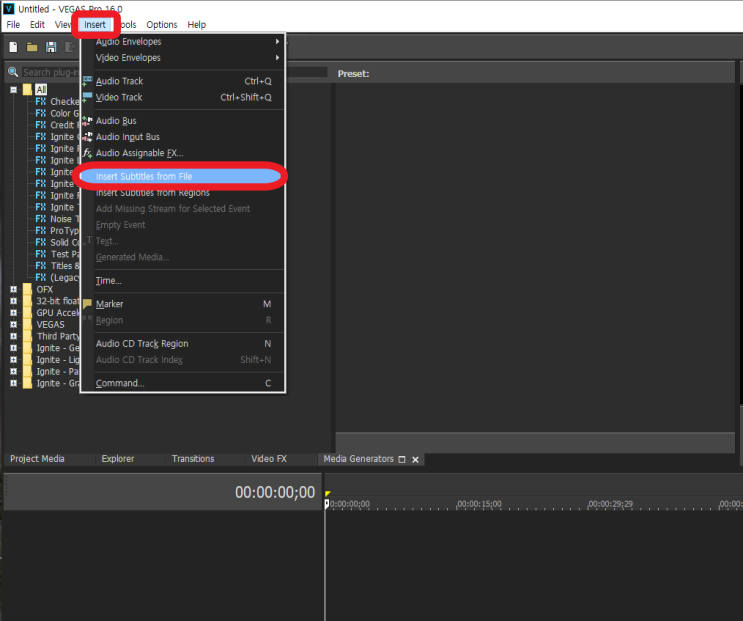Click ruler at 00:00:15;00

click(479, 504)
